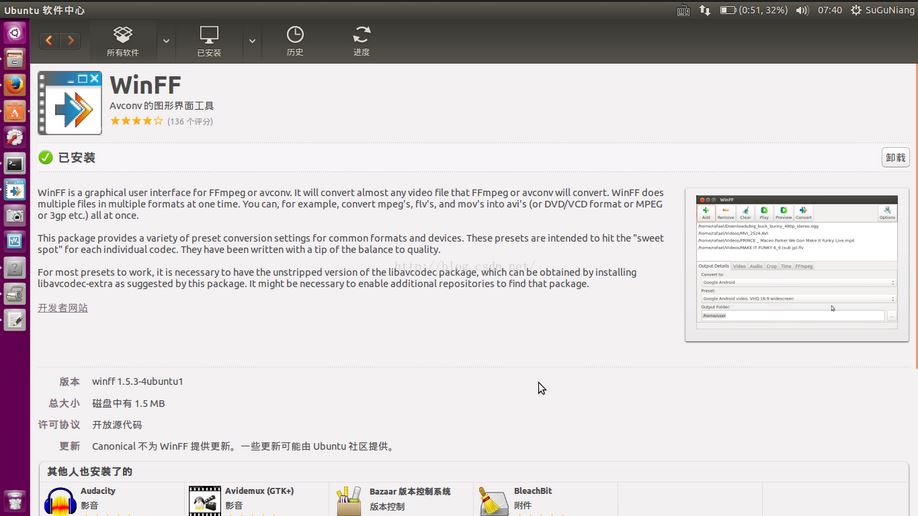Launch WinFF from the launcher dock
The height and width of the screenshot is (516, 918).
click(15, 190)
